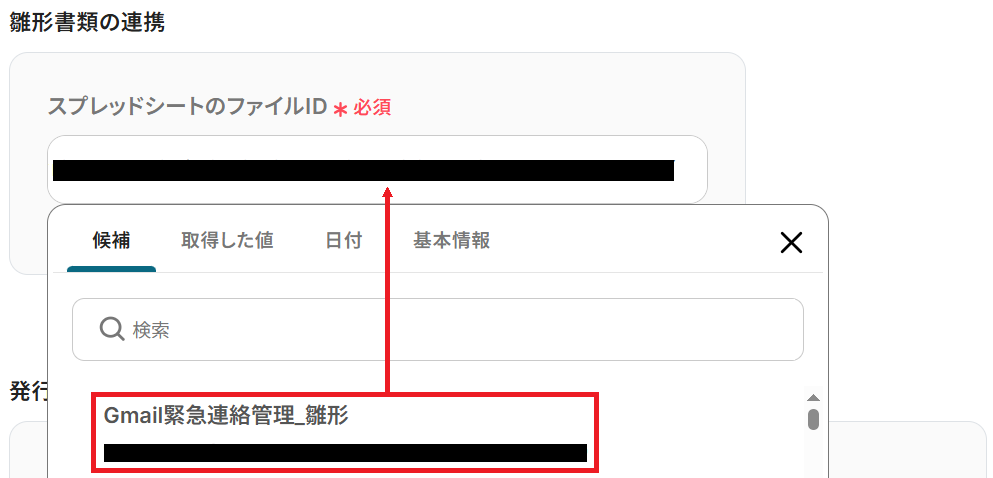Select the 候補 tab
The width and height of the screenshot is (993, 478).
pos(111,241)
